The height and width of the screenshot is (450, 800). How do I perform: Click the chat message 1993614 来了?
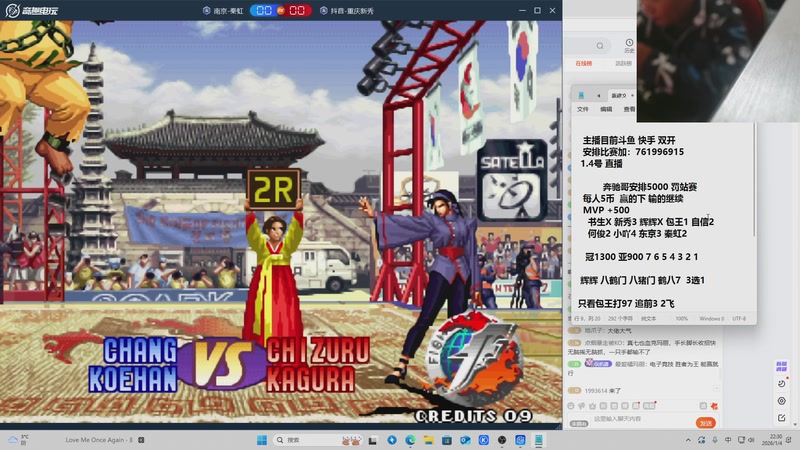tap(603, 391)
